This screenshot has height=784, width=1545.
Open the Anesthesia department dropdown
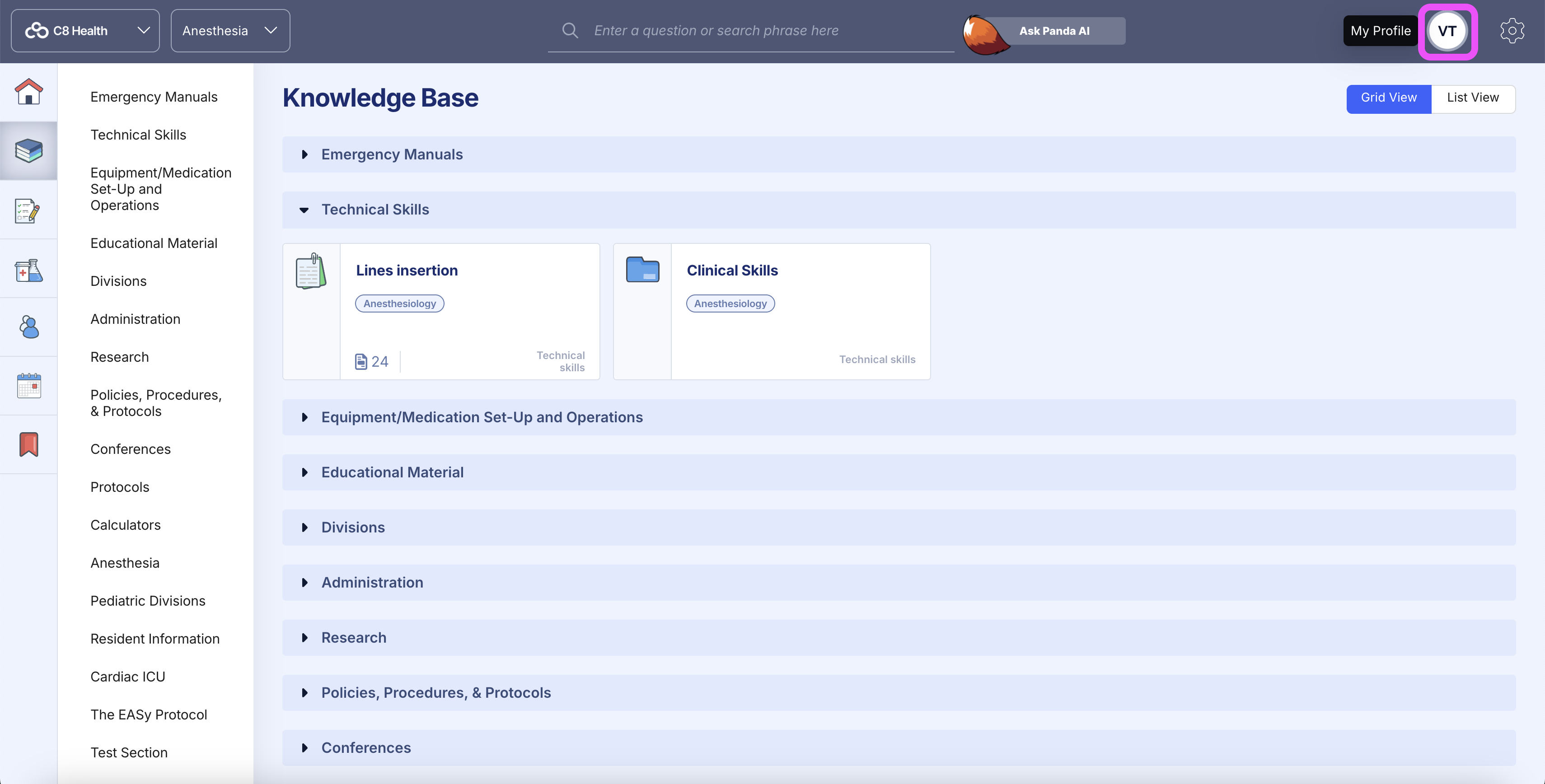click(230, 31)
